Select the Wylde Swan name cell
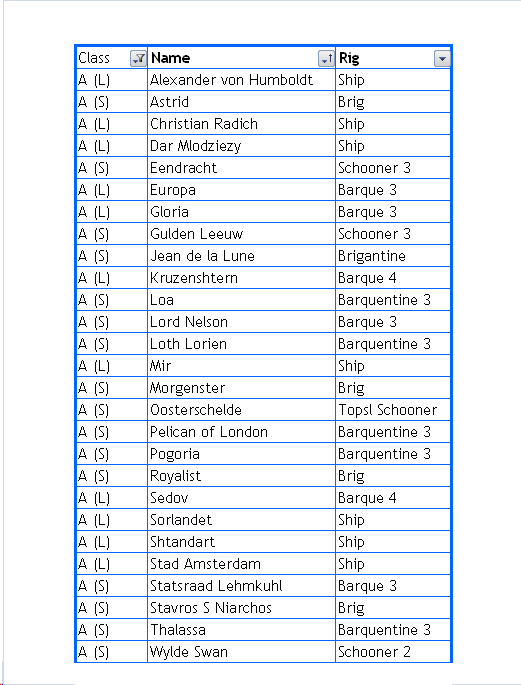 point(242,652)
